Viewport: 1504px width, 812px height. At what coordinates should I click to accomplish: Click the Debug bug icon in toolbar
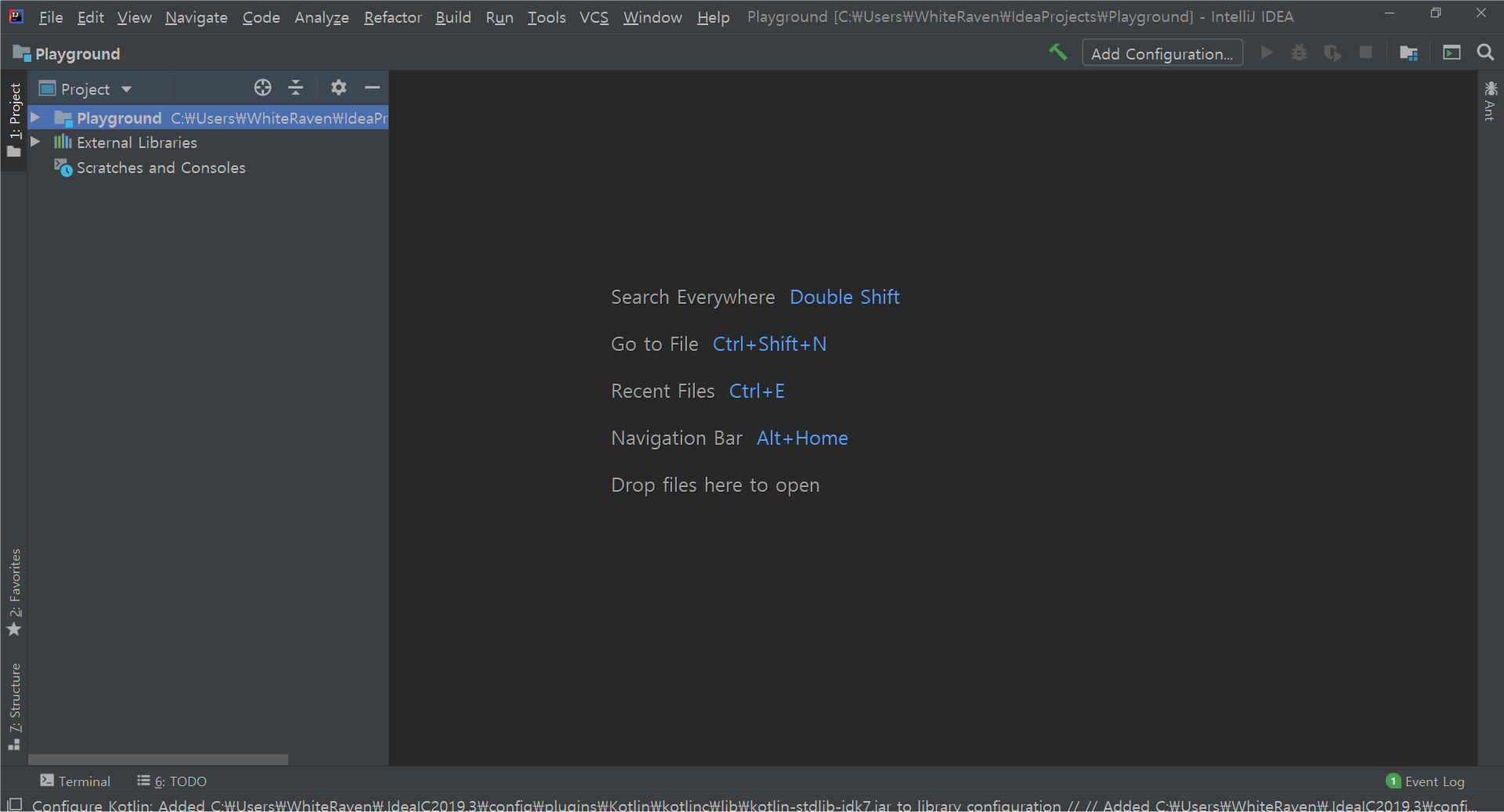click(1299, 52)
